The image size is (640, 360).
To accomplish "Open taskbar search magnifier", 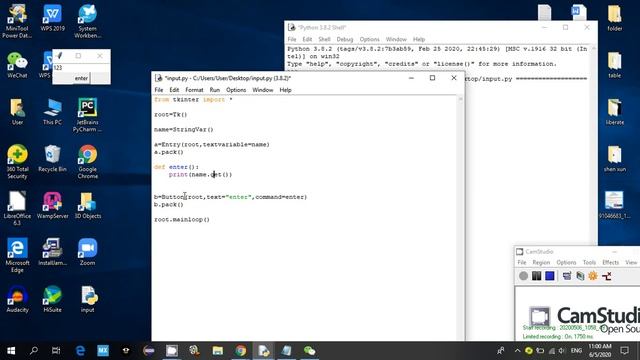I will (x=34, y=351).
